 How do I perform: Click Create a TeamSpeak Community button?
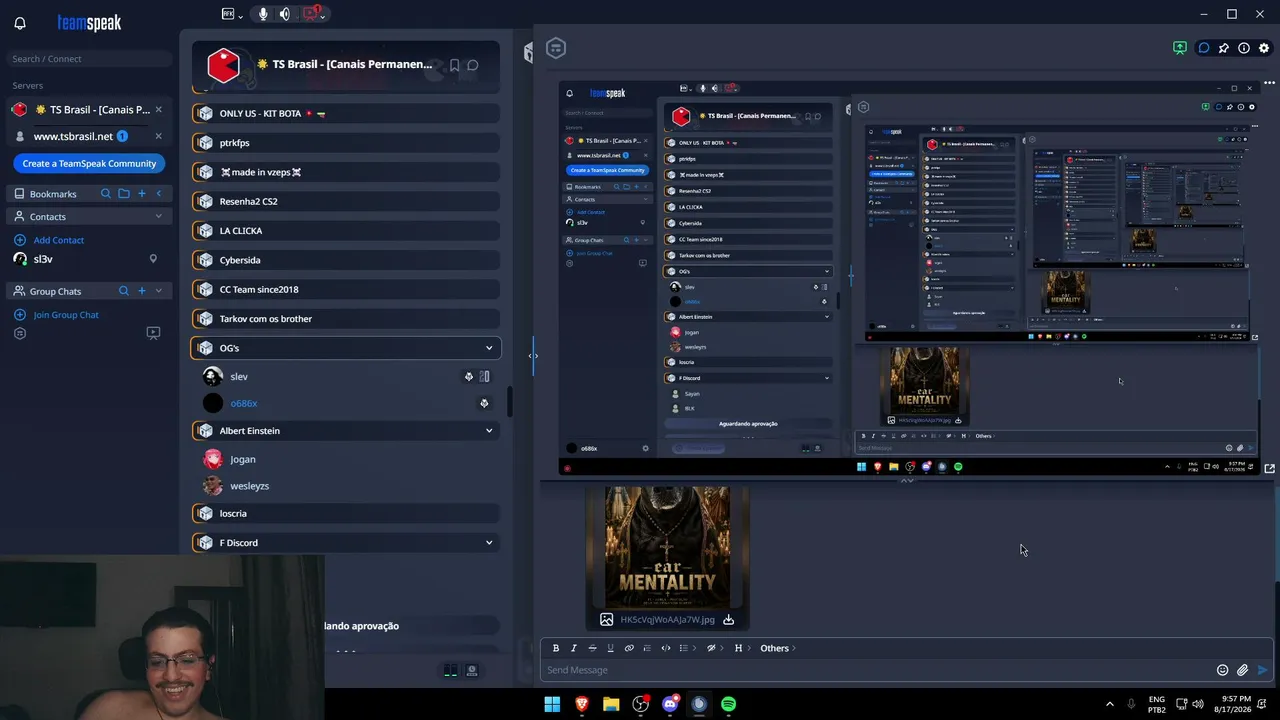89,163
